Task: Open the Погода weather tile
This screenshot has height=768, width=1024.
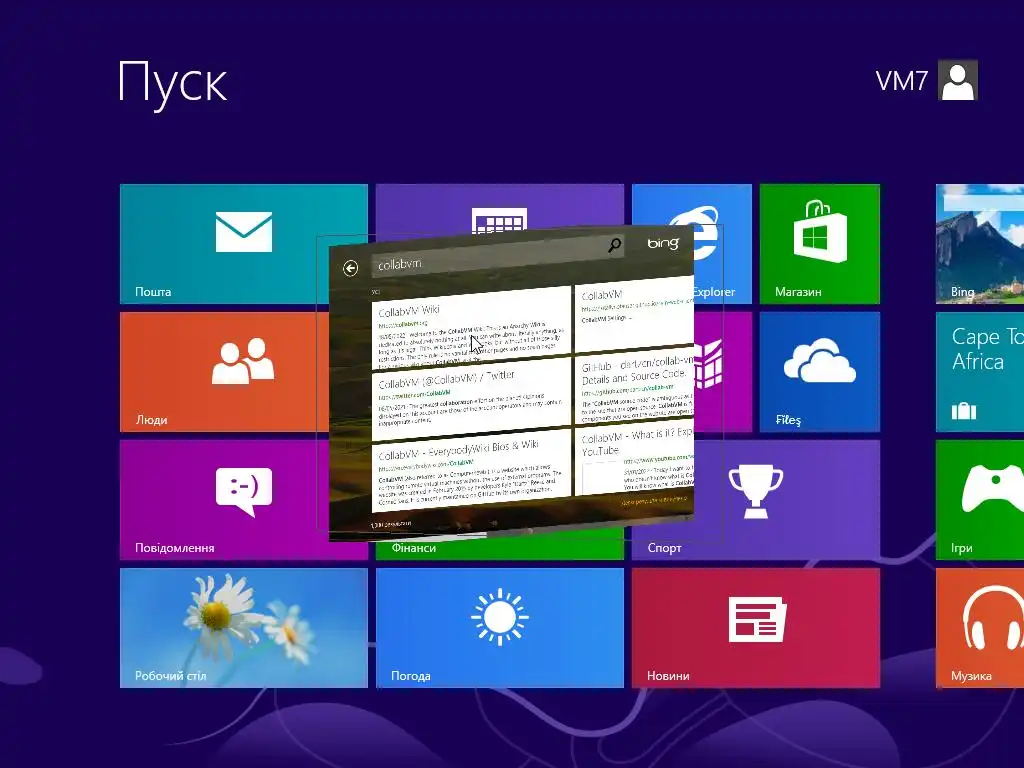Action: 500,628
